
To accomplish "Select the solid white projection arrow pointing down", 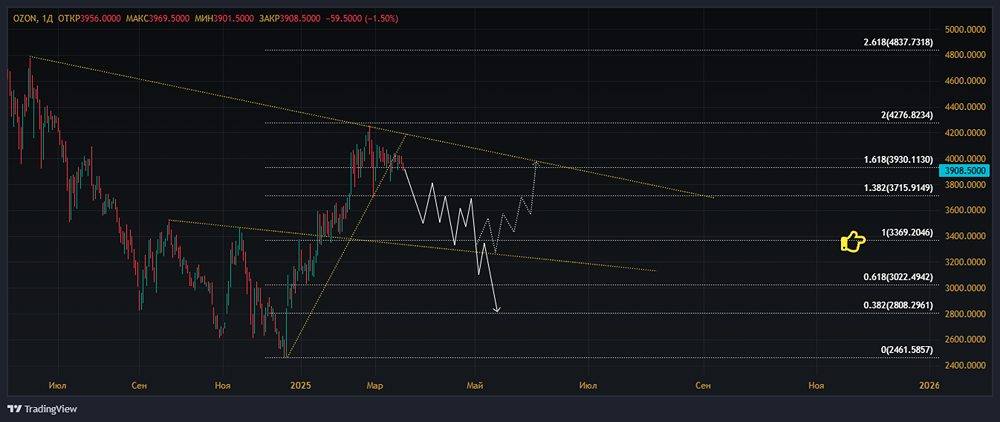I will 451,239.
